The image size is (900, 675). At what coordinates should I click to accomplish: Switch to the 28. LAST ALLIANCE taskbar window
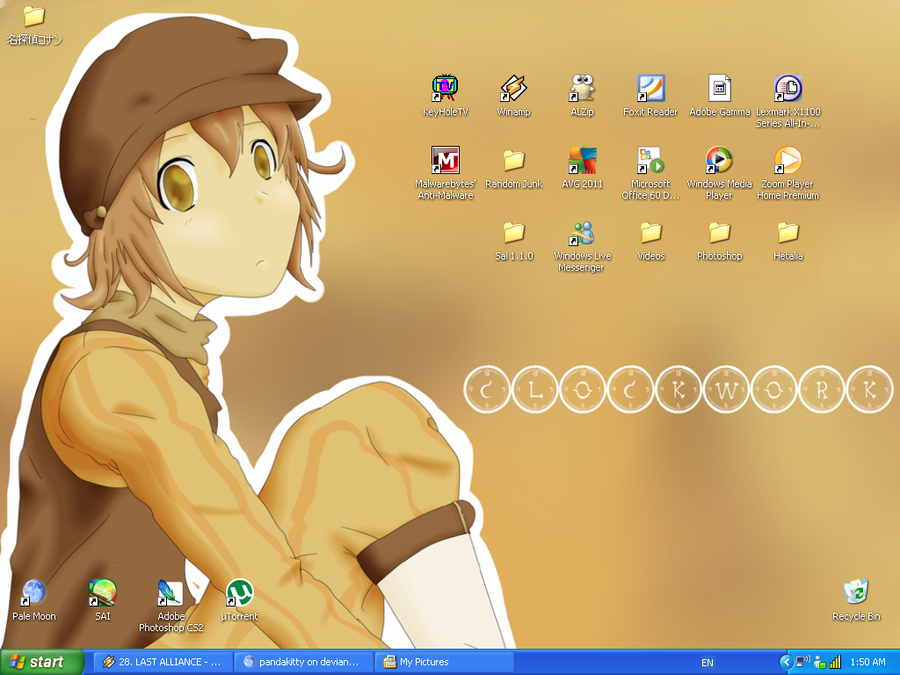163,662
